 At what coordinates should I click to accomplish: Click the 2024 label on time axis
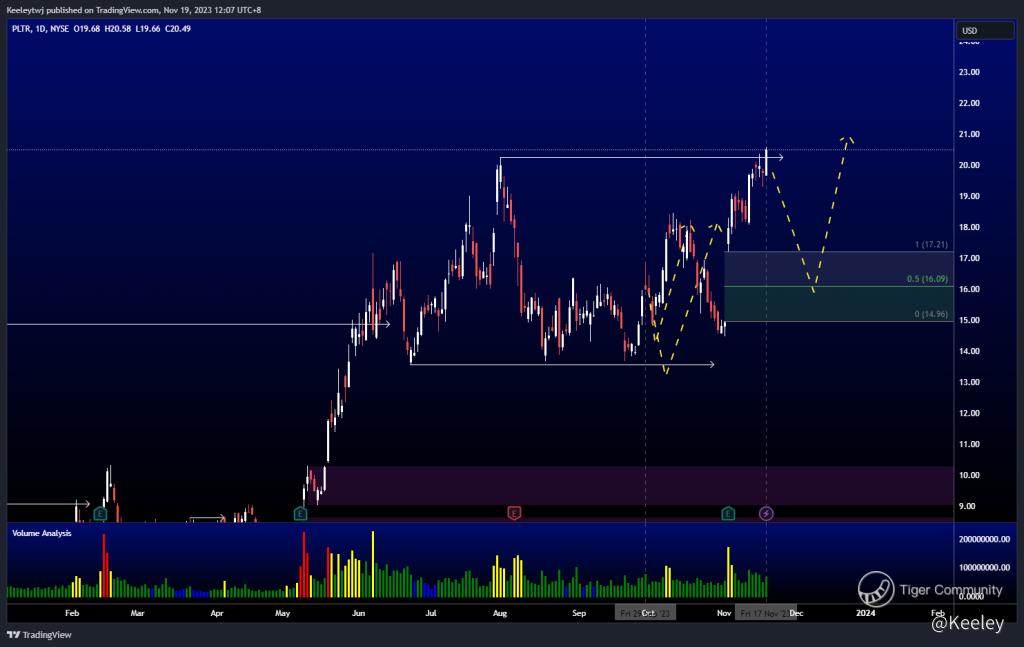tap(866, 613)
